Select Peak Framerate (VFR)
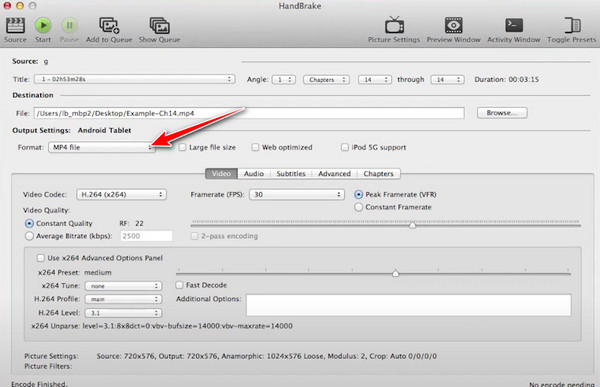Screen dimensions: 600x387 pos(358,194)
